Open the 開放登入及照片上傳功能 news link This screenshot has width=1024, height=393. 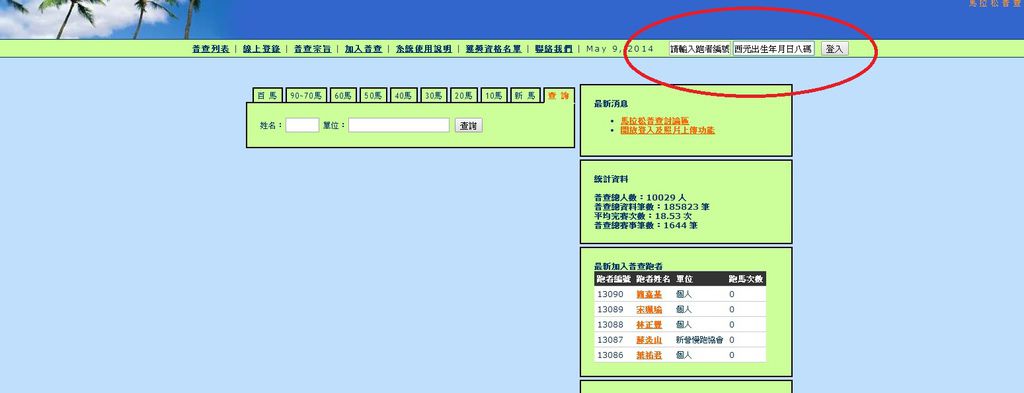point(667,130)
